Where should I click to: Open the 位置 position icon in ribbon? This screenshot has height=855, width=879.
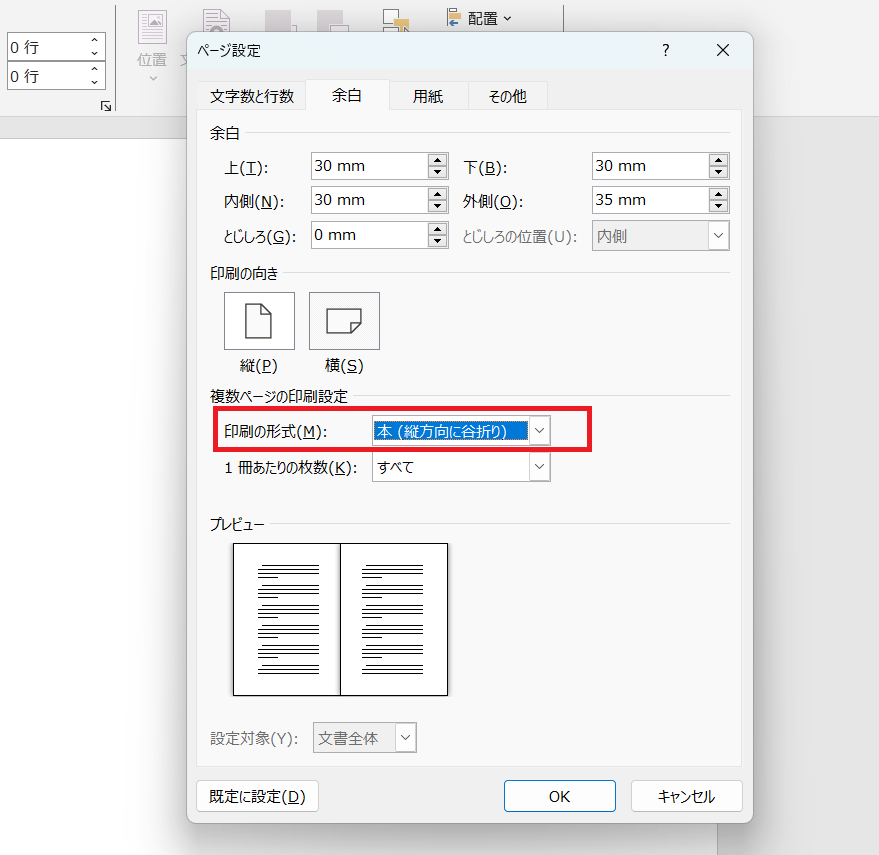click(x=152, y=47)
